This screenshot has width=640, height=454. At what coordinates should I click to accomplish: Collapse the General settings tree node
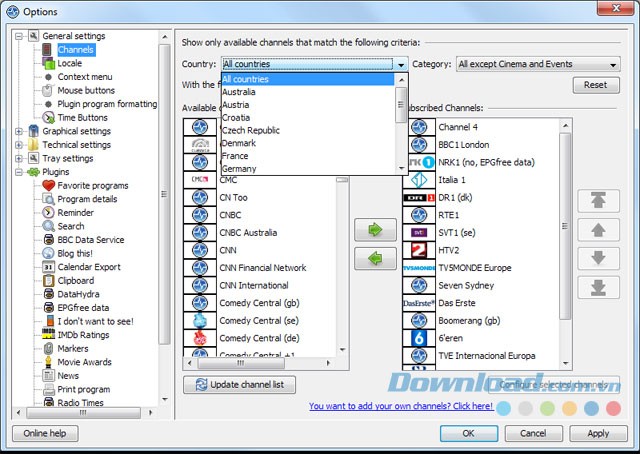(20, 36)
